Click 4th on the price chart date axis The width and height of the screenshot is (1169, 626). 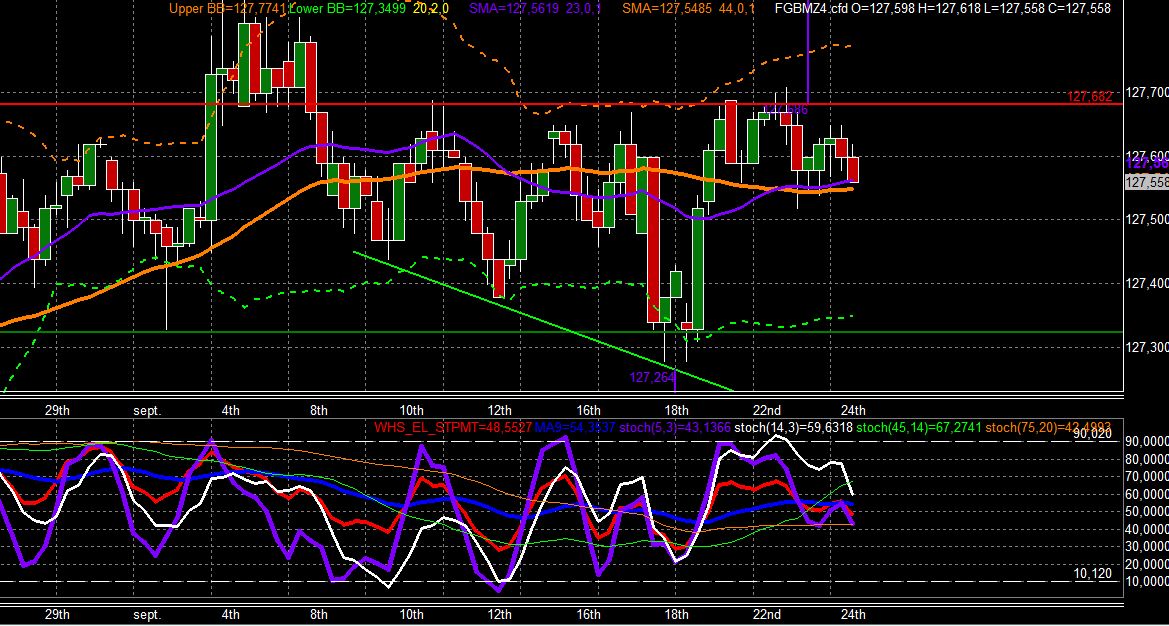pos(230,411)
